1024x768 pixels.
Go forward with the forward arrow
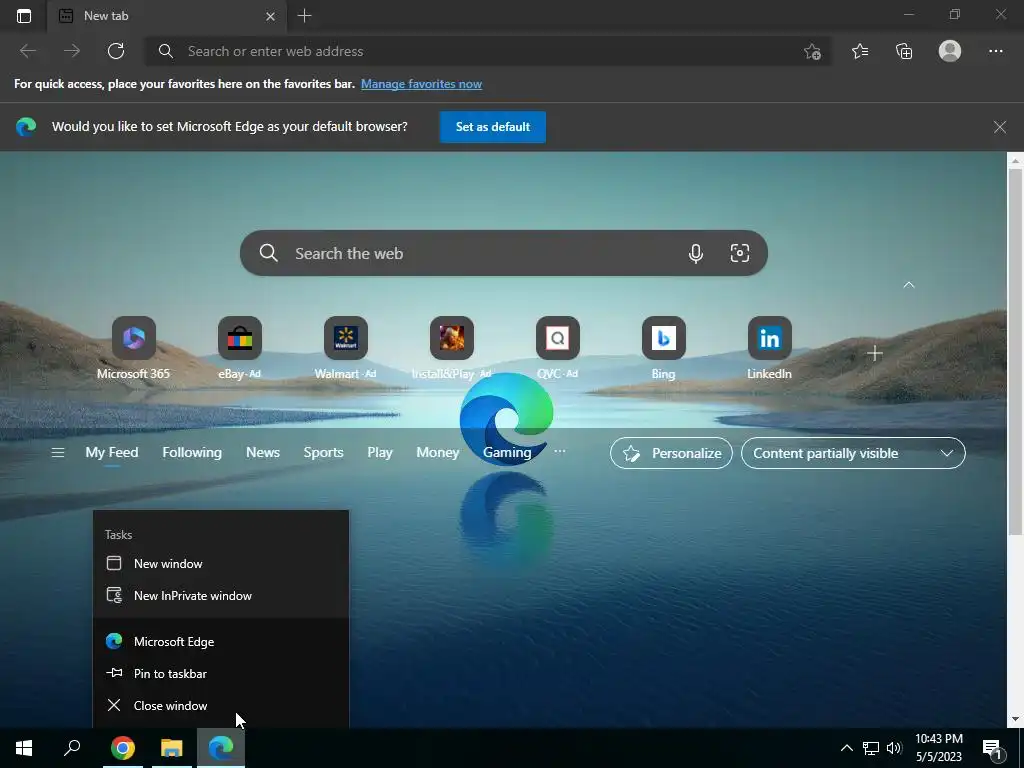point(72,51)
